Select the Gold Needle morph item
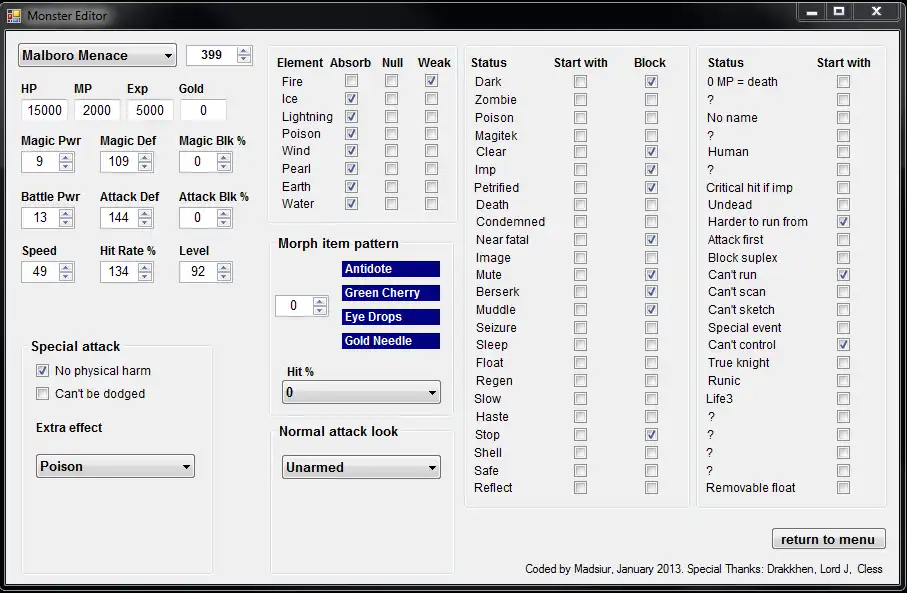Viewport: 907px width, 593px height. click(390, 341)
